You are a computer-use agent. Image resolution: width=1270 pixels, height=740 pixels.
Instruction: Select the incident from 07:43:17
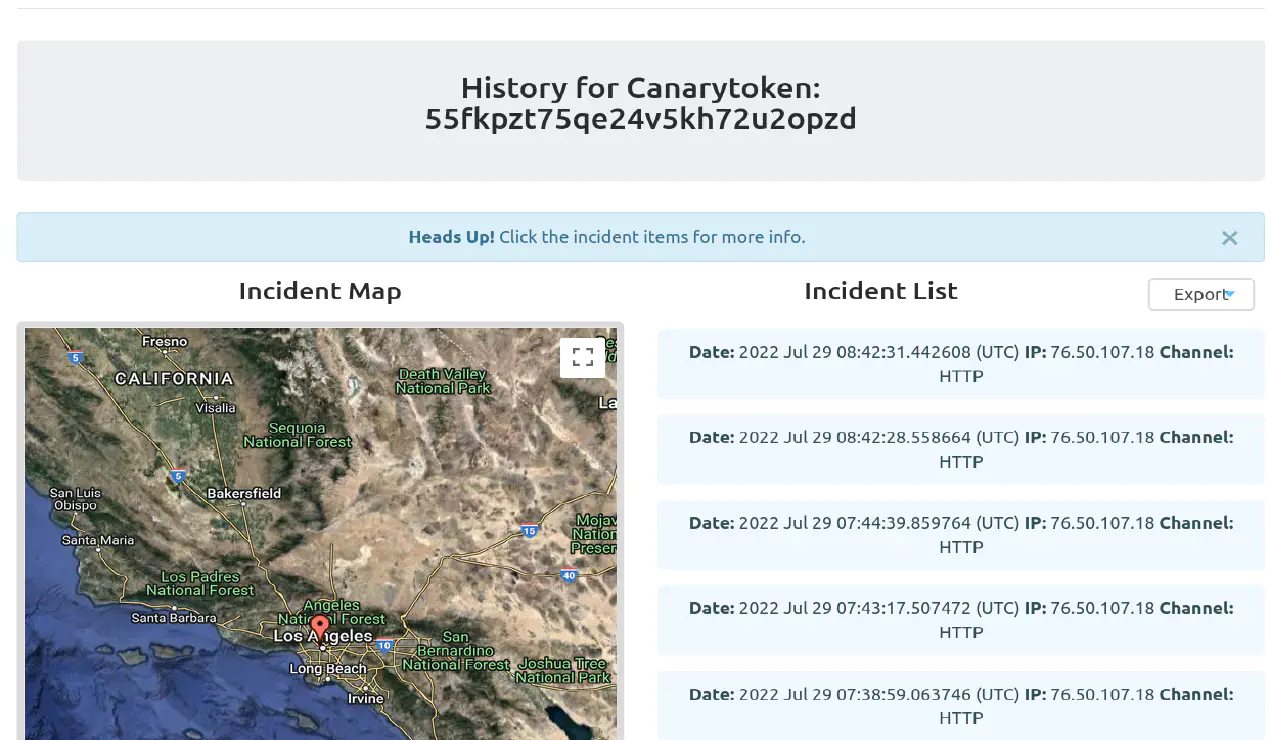(960, 619)
